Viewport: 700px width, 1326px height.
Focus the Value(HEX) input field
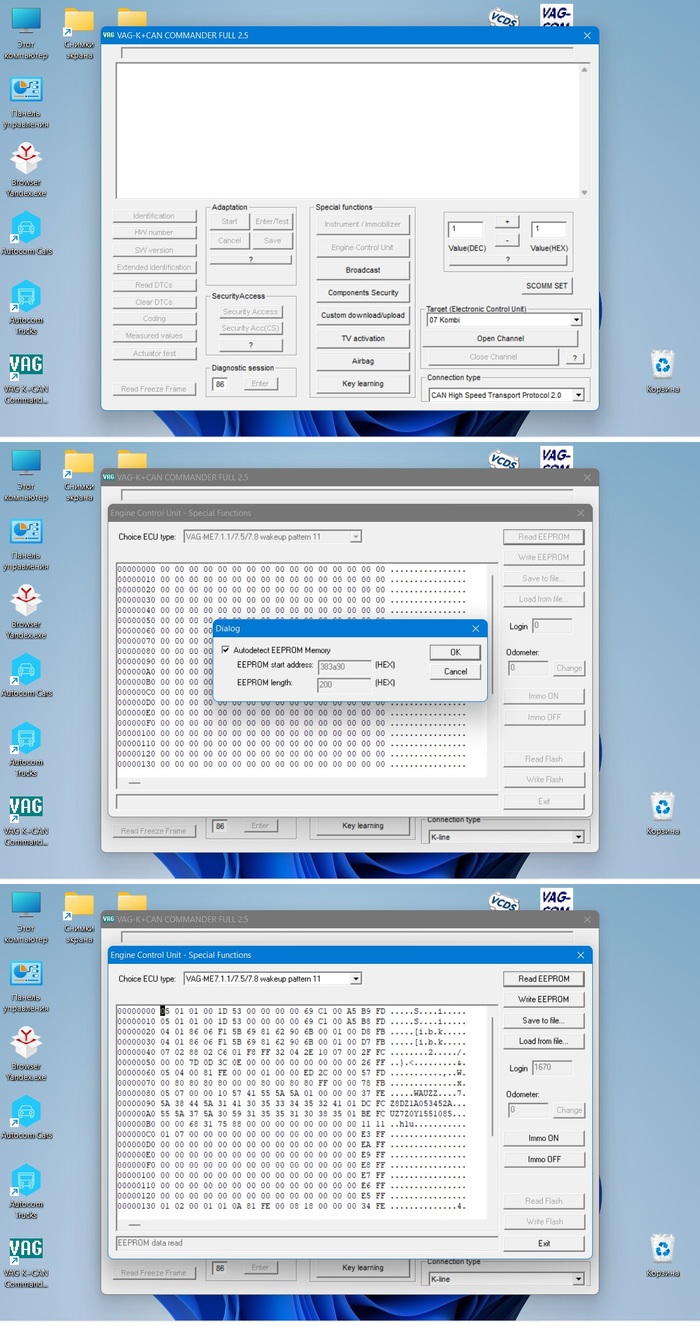click(548, 229)
